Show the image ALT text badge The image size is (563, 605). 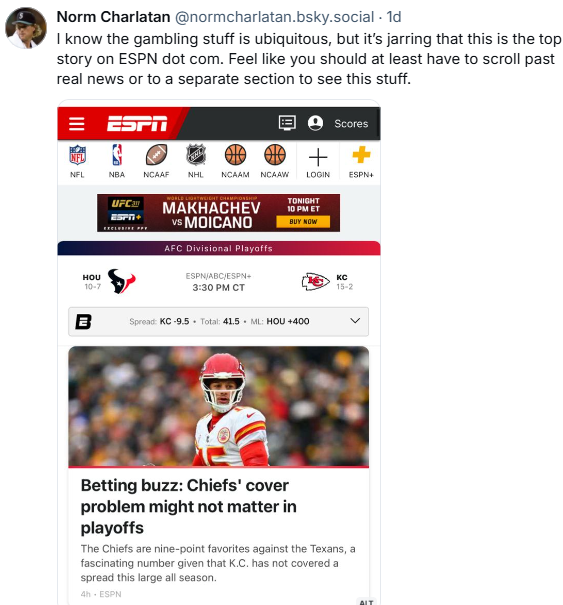point(365,602)
